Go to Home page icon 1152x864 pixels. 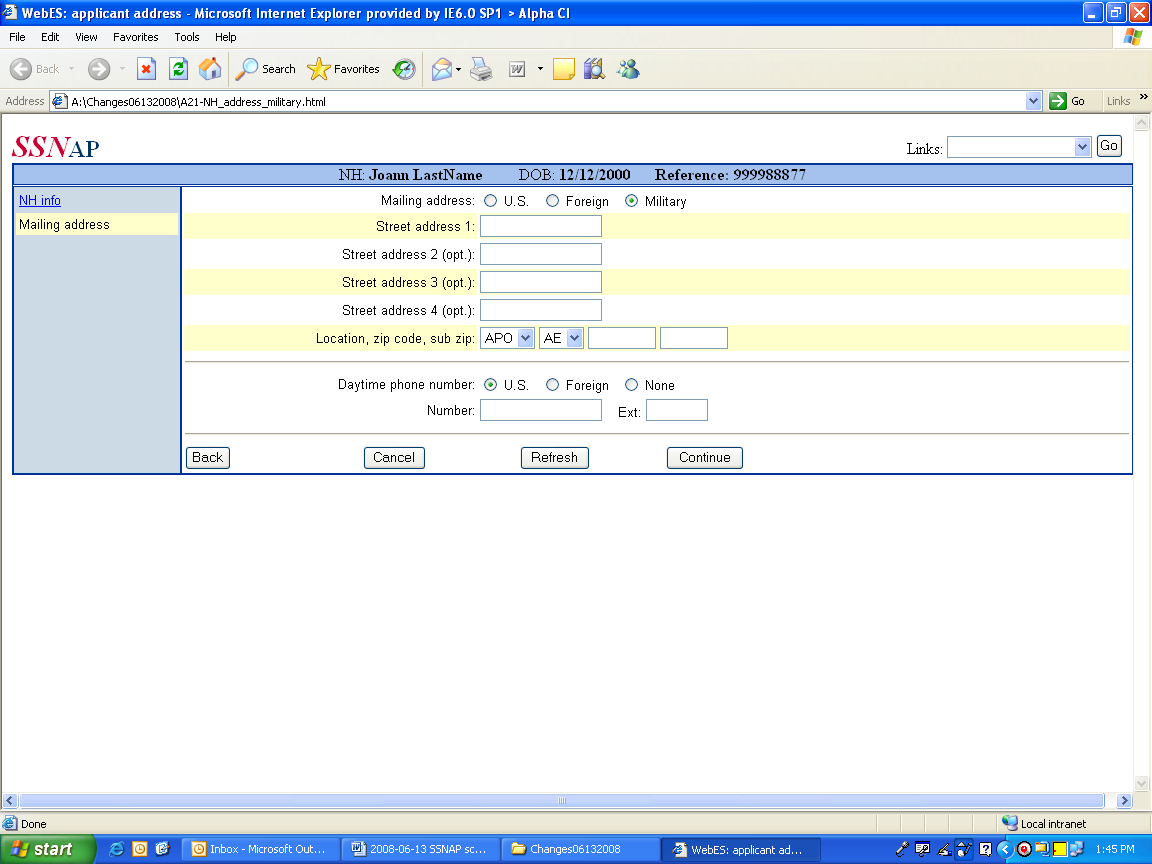[x=210, y=69]
